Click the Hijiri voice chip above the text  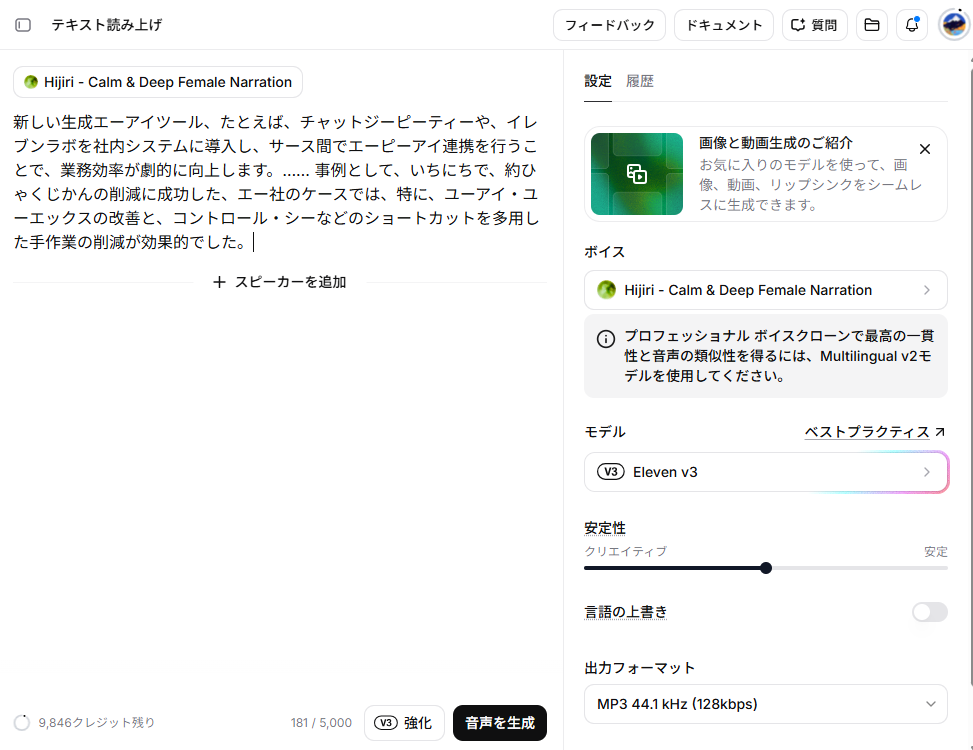pos(158,82)
